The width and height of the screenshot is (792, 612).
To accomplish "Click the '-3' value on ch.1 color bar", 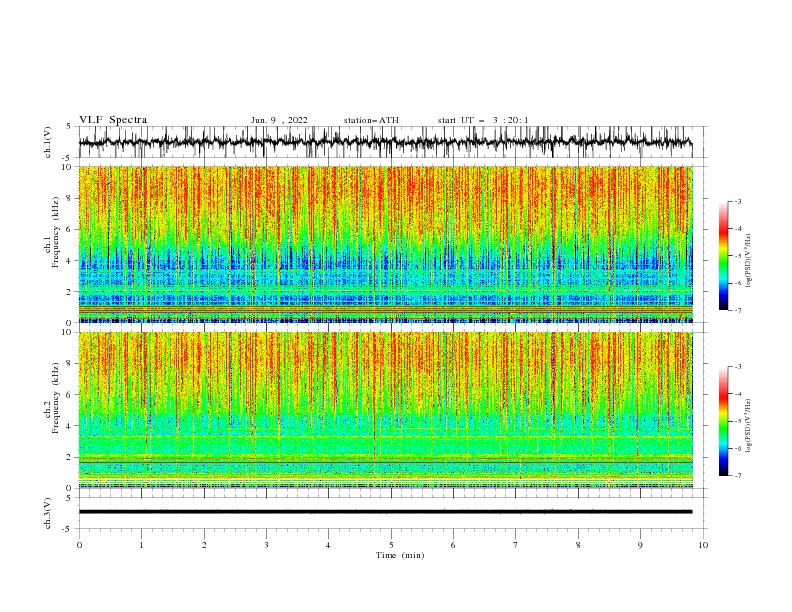I will (x=737, y=201).
